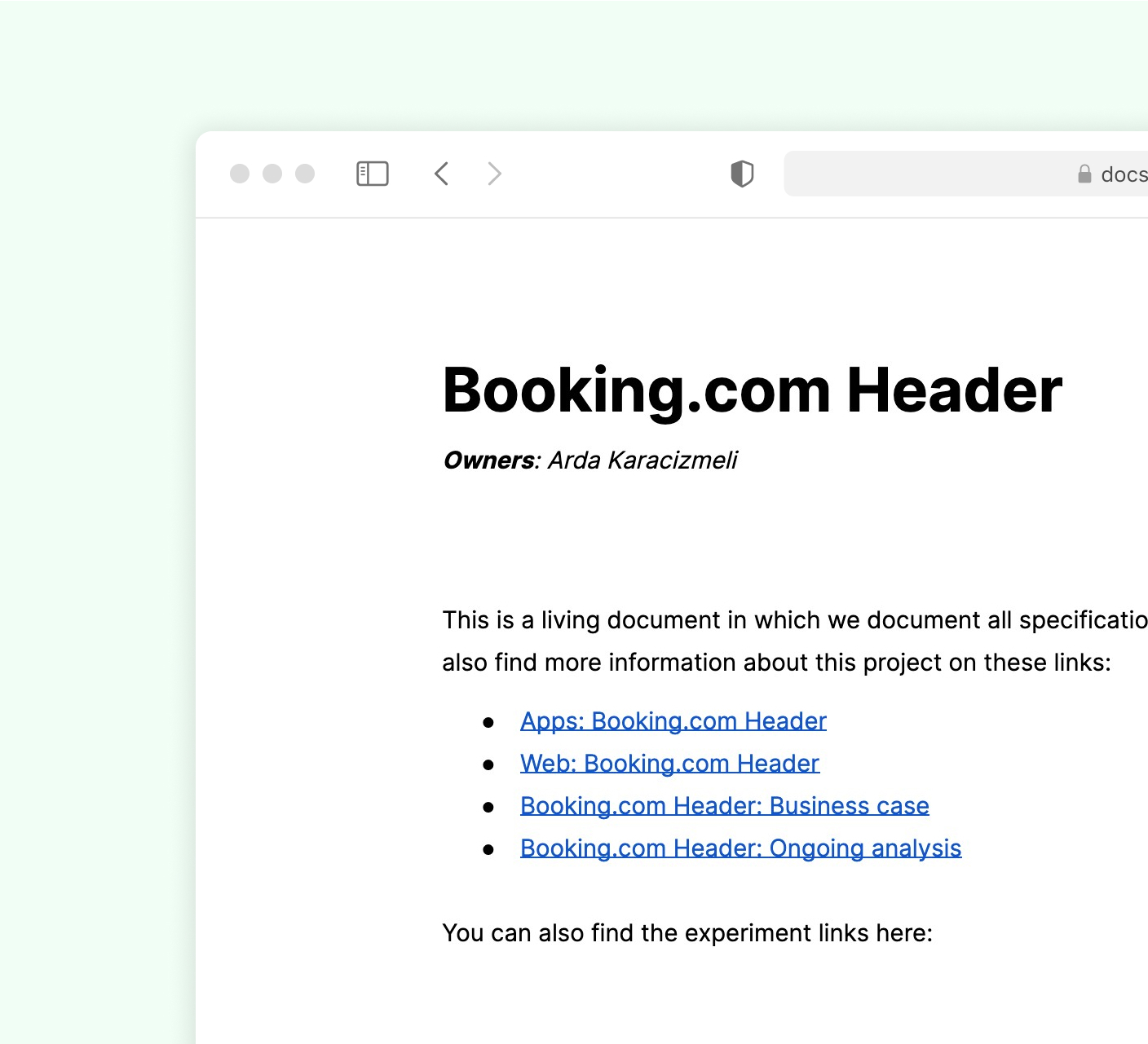Focus the docs address bar field

click(x=966, y=174)
